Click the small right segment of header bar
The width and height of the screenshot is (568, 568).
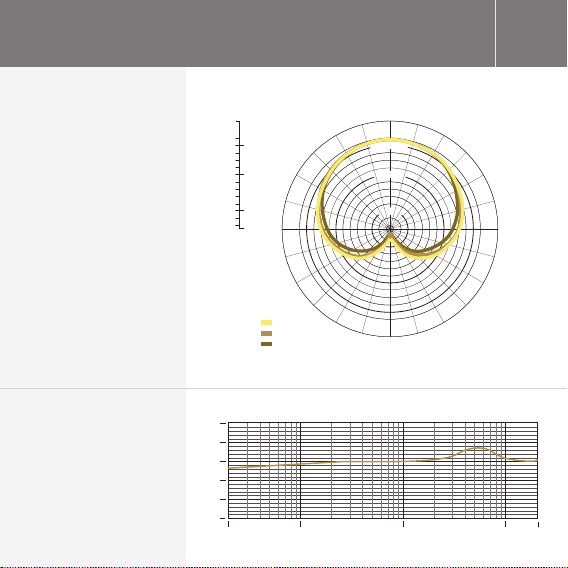[531, 33]
